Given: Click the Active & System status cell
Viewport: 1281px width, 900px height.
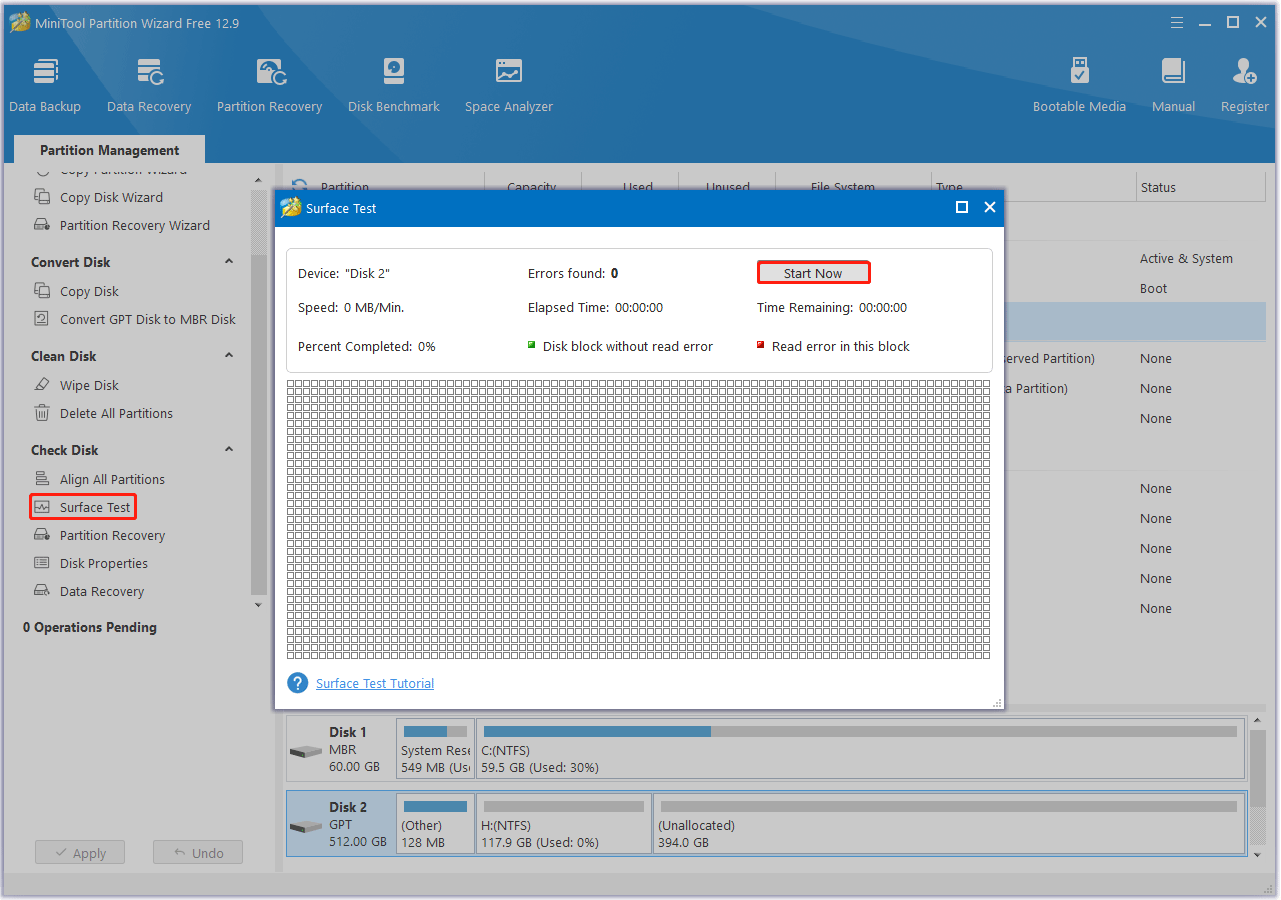Looking at the screenshot, I should tap(1186, 258).
